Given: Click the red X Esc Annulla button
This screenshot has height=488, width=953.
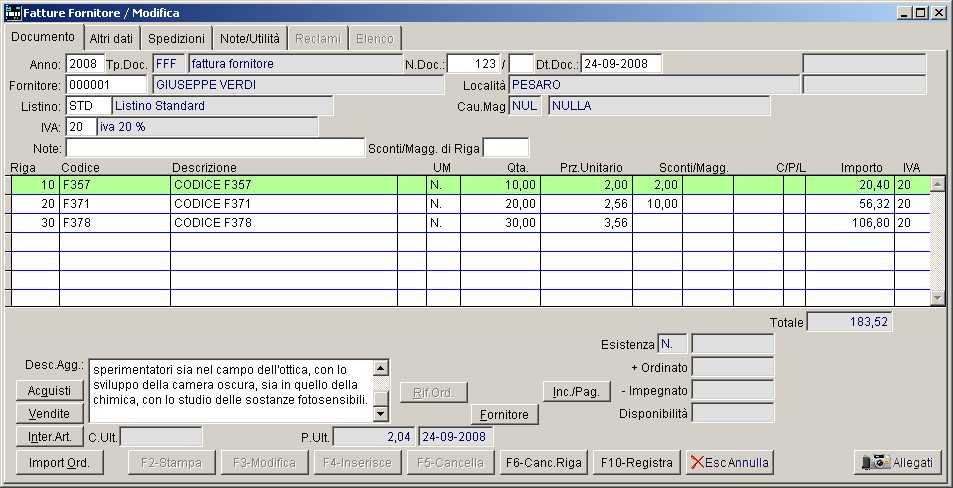Looking at the screenshot, I should click(730, 462).
